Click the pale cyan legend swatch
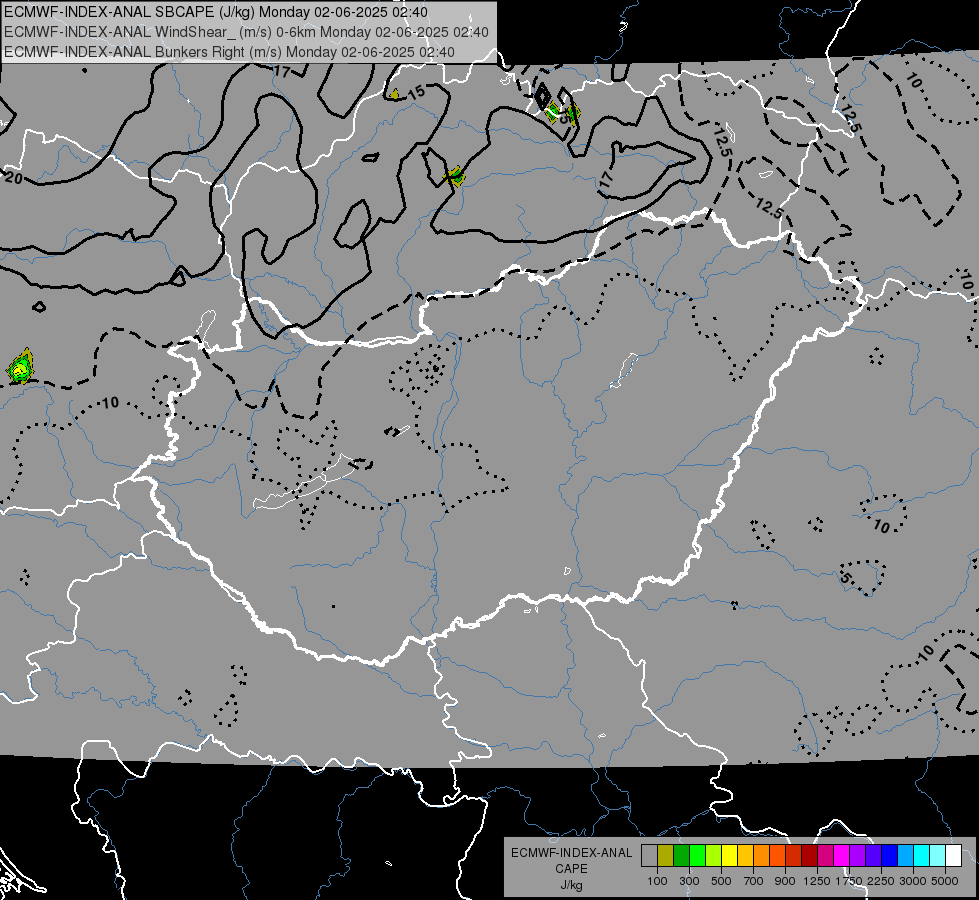Image resolution: width=979 pixels, height=900 pixels. [x=938, y=856]
